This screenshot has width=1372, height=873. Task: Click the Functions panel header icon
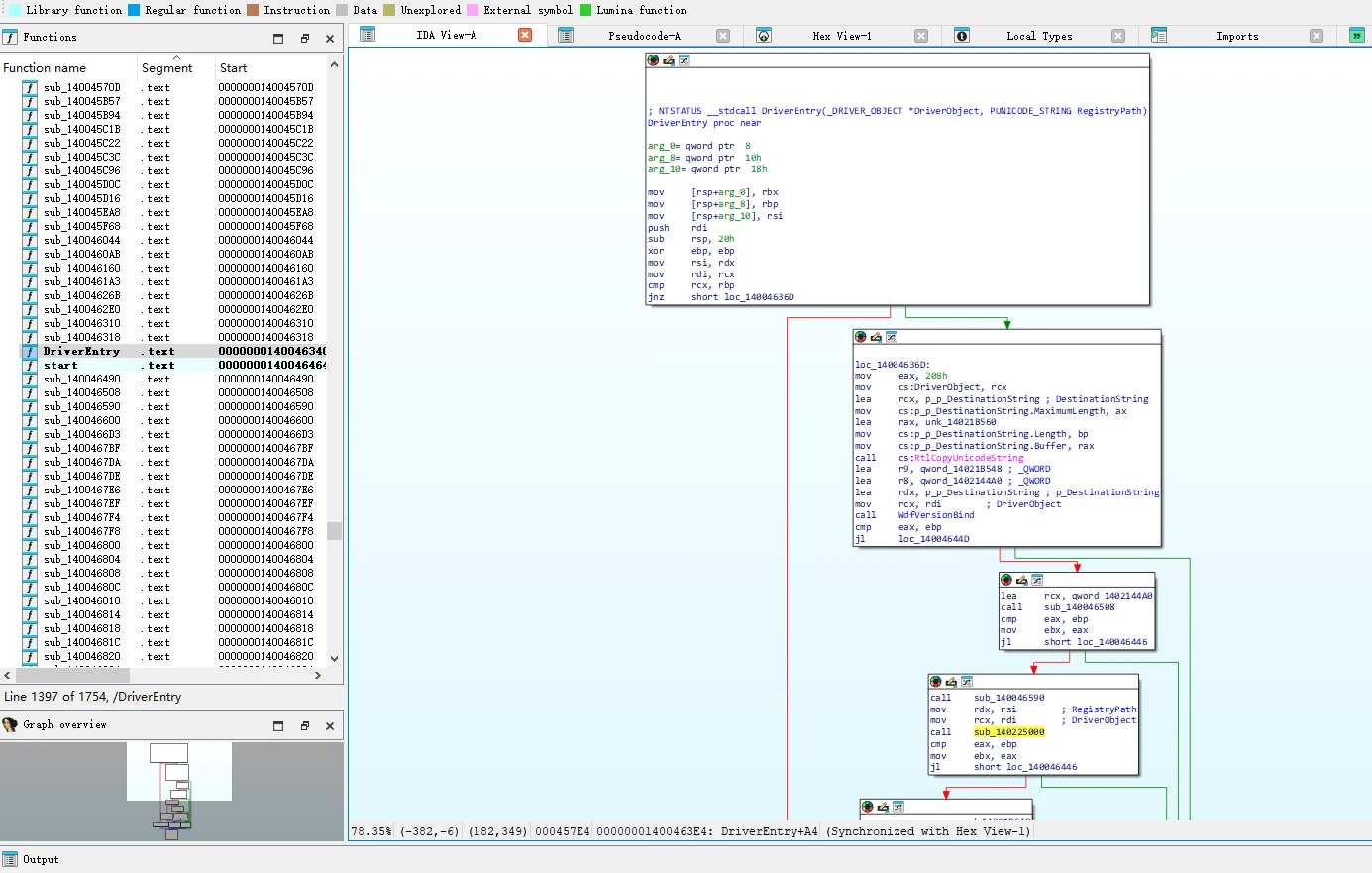[x=10, y=37]
